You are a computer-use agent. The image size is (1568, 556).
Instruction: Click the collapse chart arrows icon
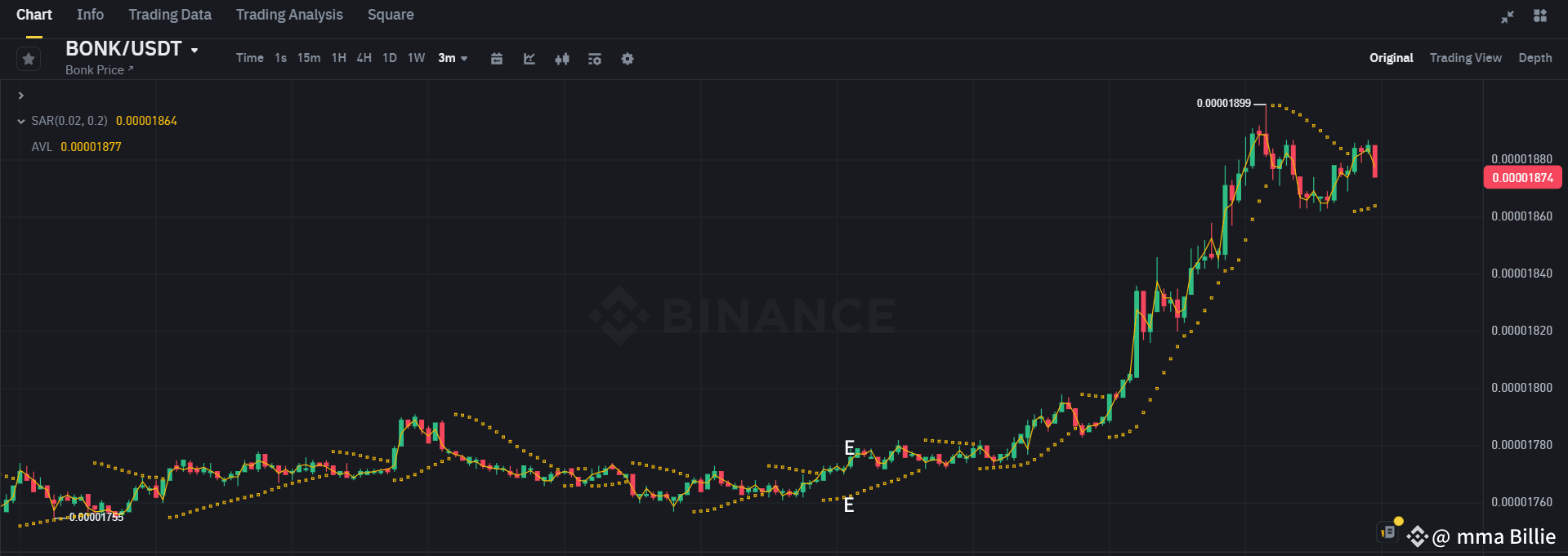pyautogui.click(x=1507, y=16)
